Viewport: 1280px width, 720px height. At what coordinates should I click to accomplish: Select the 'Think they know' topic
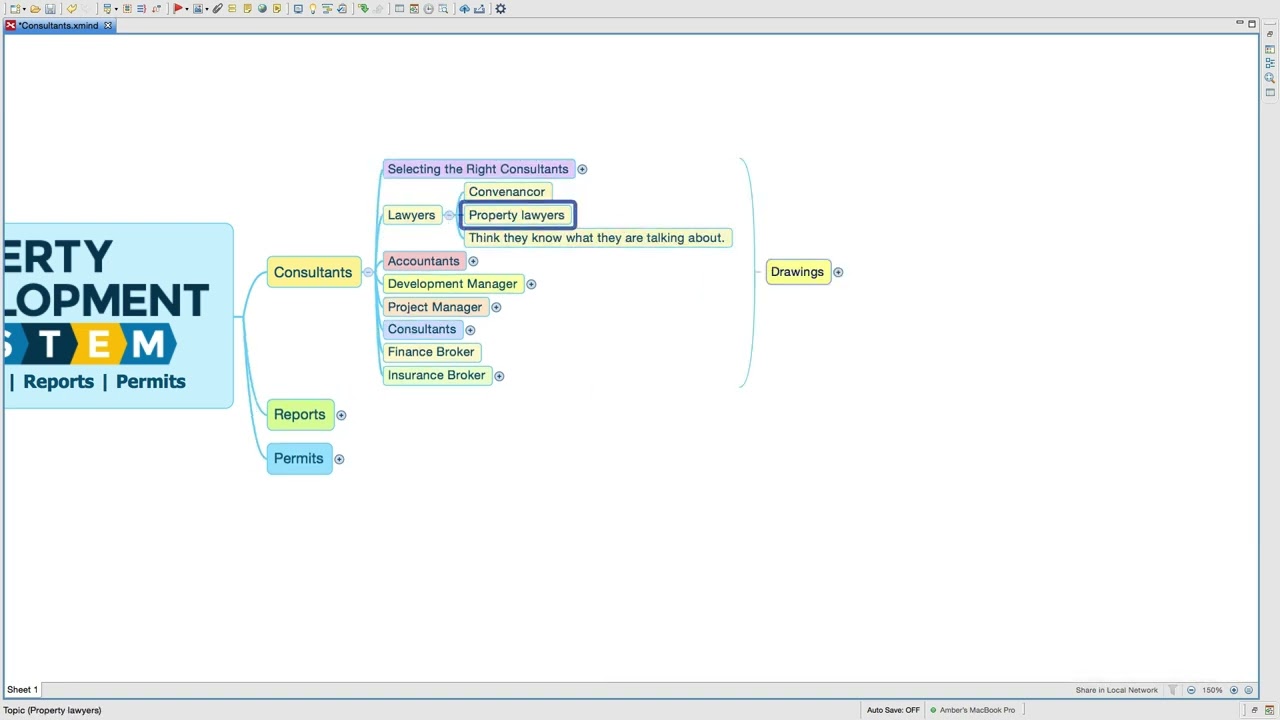click(x=596, y=238)
